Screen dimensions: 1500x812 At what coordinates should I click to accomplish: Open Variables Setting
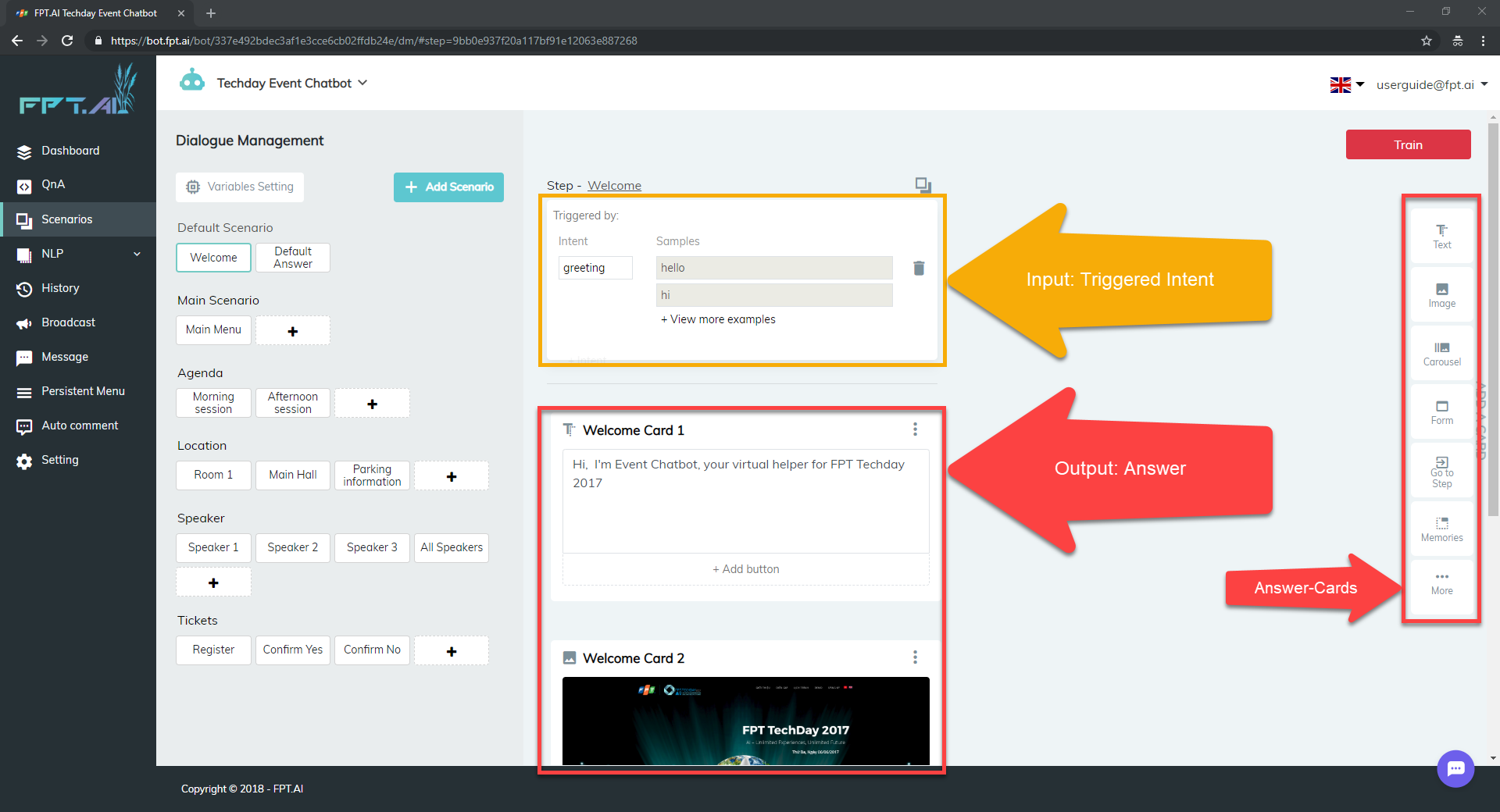coord(240,187)
